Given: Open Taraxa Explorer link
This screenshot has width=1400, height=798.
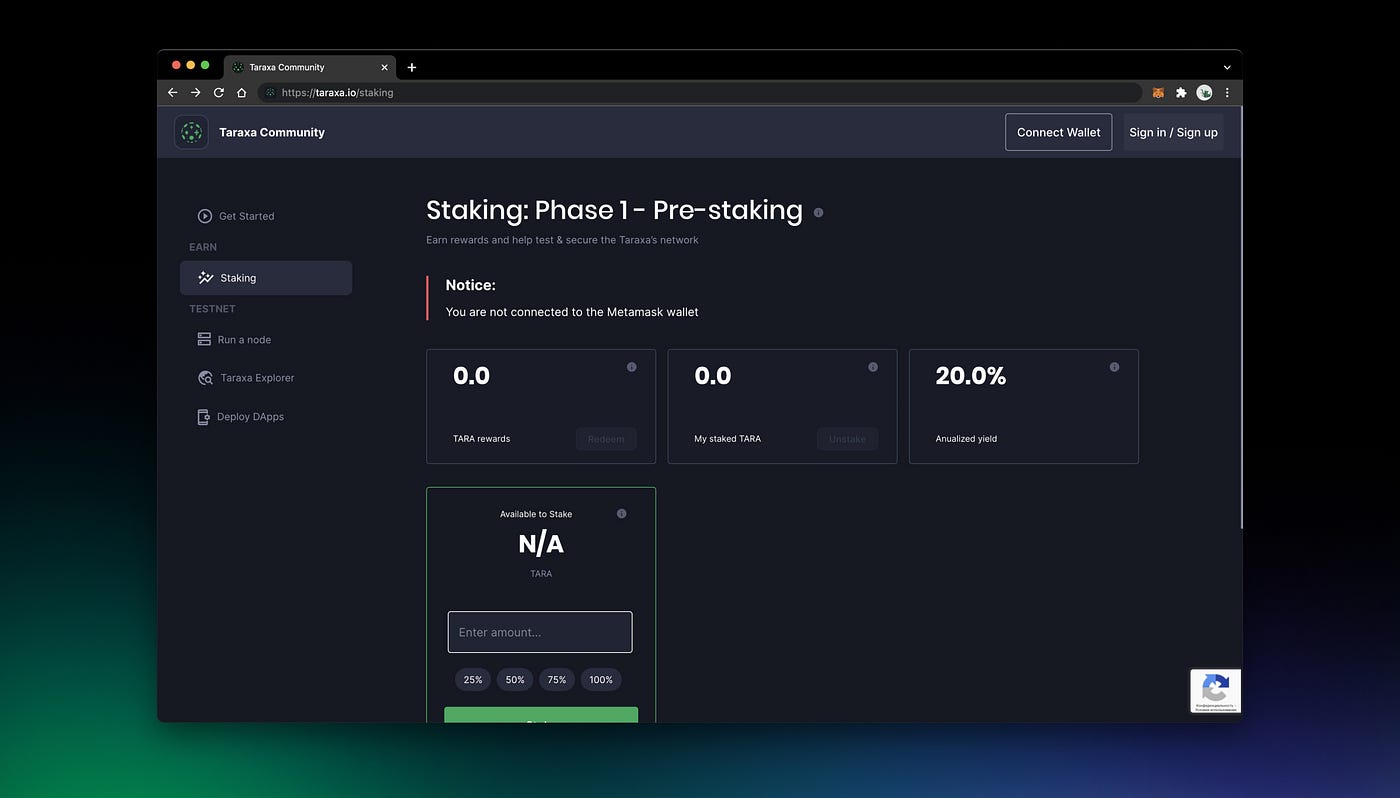Looking at the screenshot, I should 246,378.
